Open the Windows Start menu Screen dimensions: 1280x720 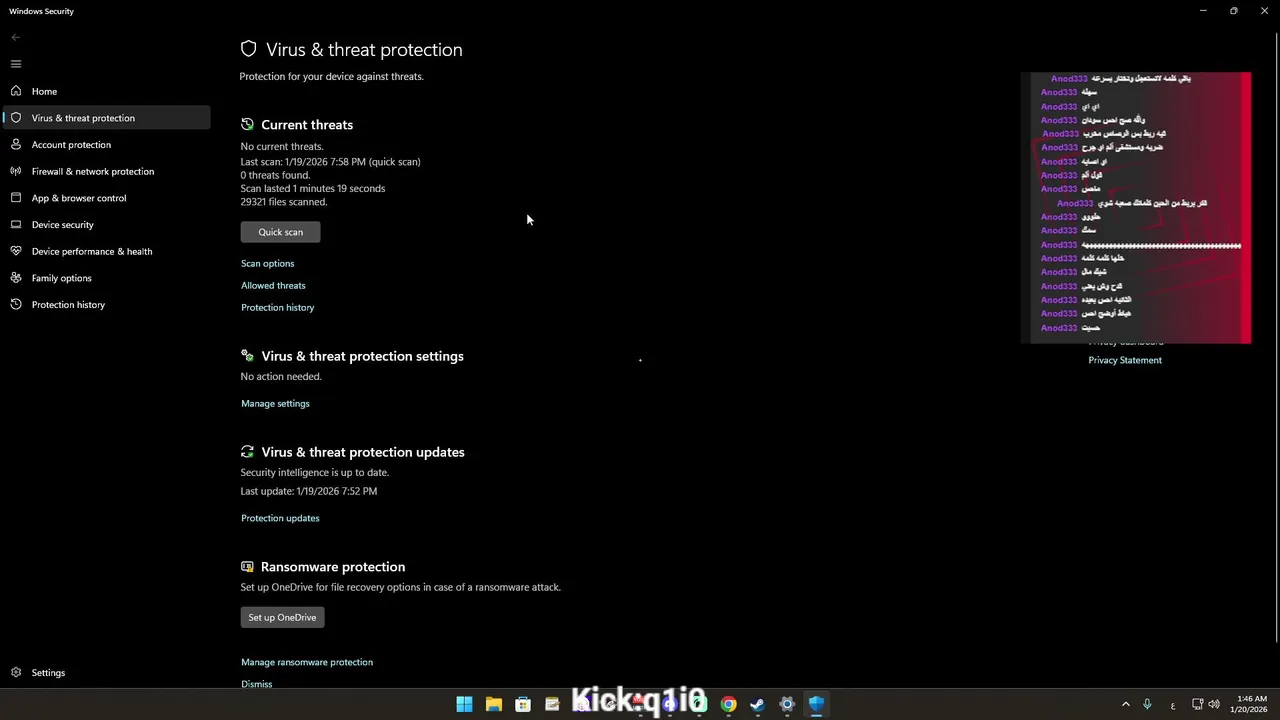[464, 704]
